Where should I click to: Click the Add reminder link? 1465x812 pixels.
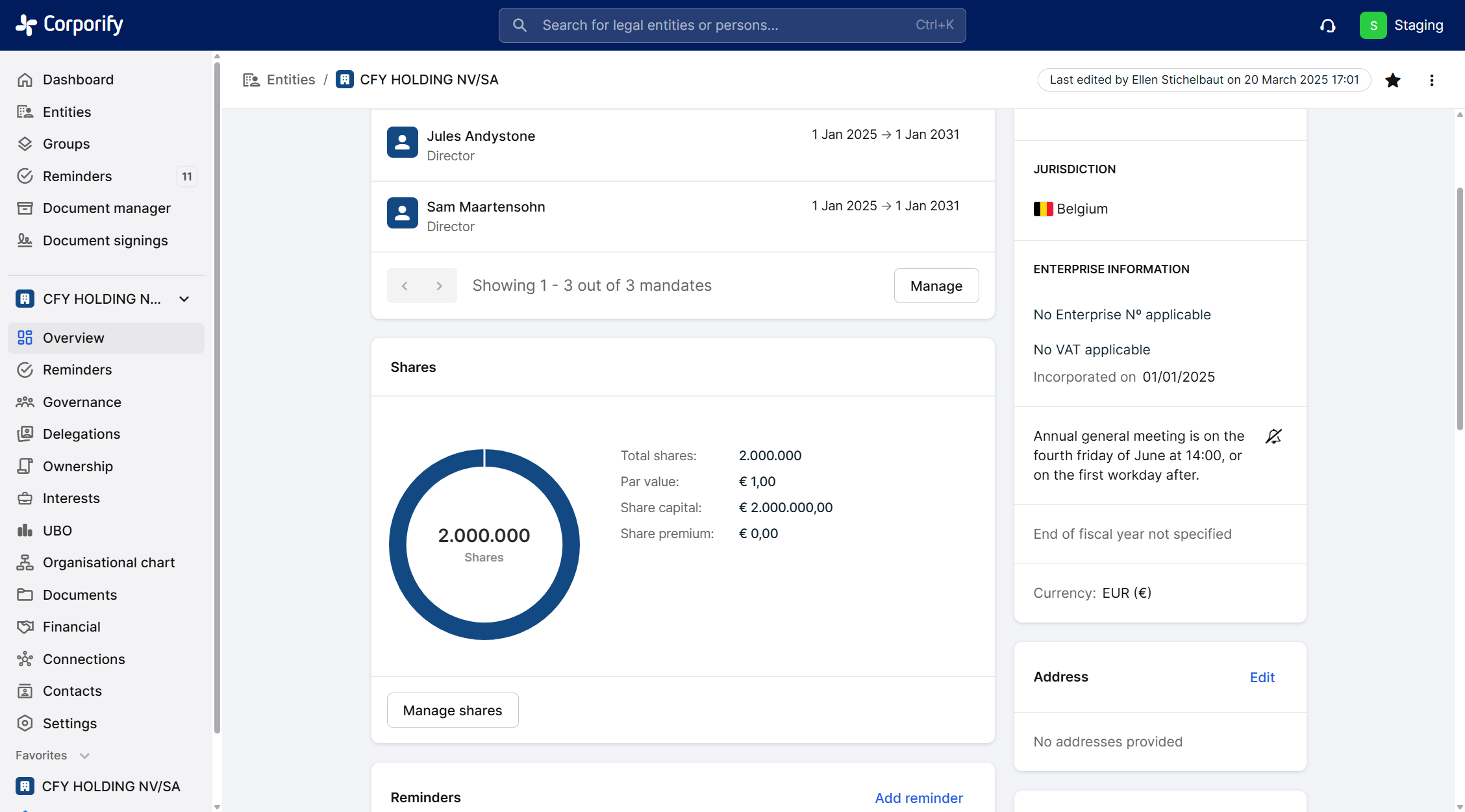(918, 798)
